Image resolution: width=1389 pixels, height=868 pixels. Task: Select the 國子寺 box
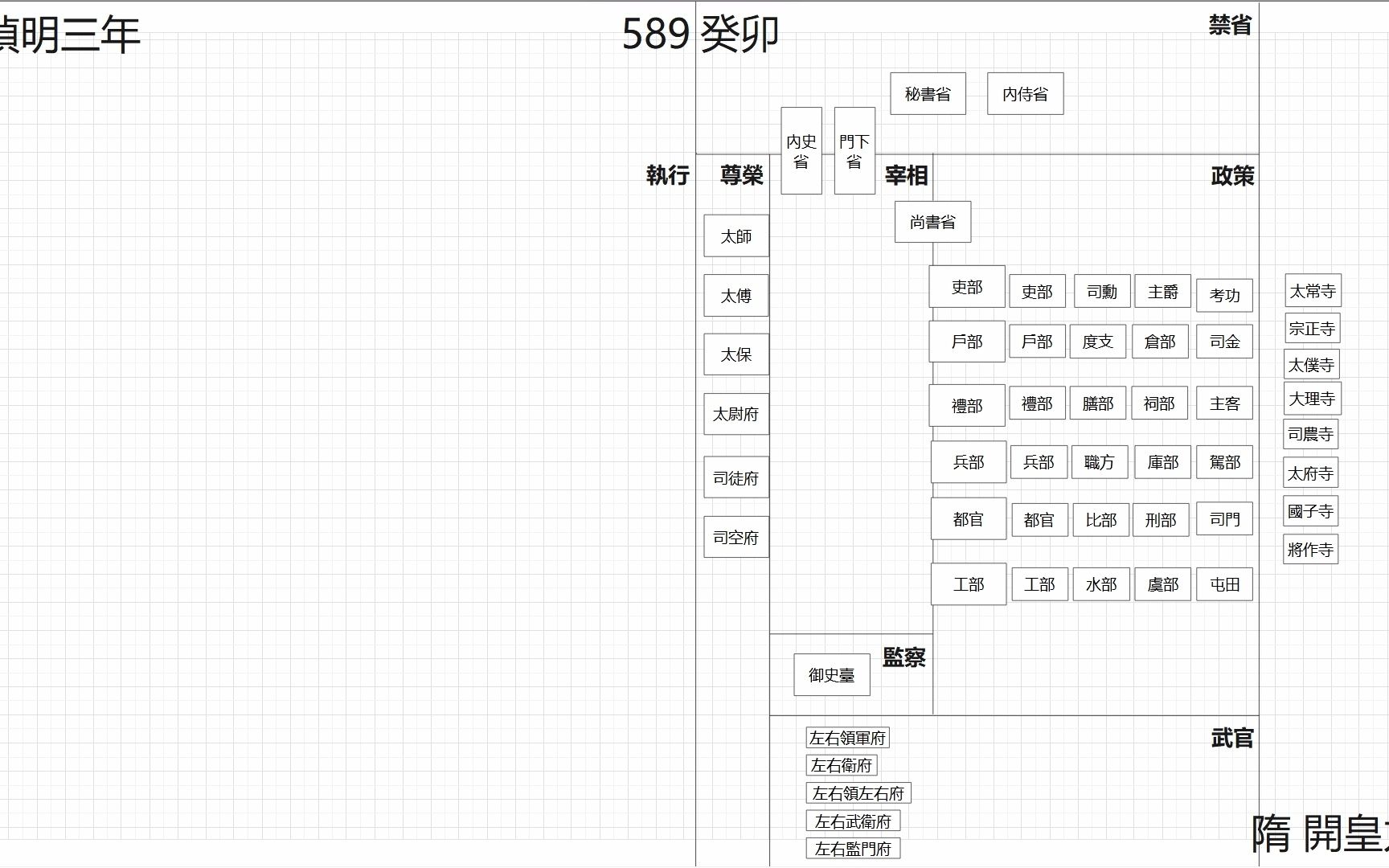pyautogui.click(x=1311, y=511)
